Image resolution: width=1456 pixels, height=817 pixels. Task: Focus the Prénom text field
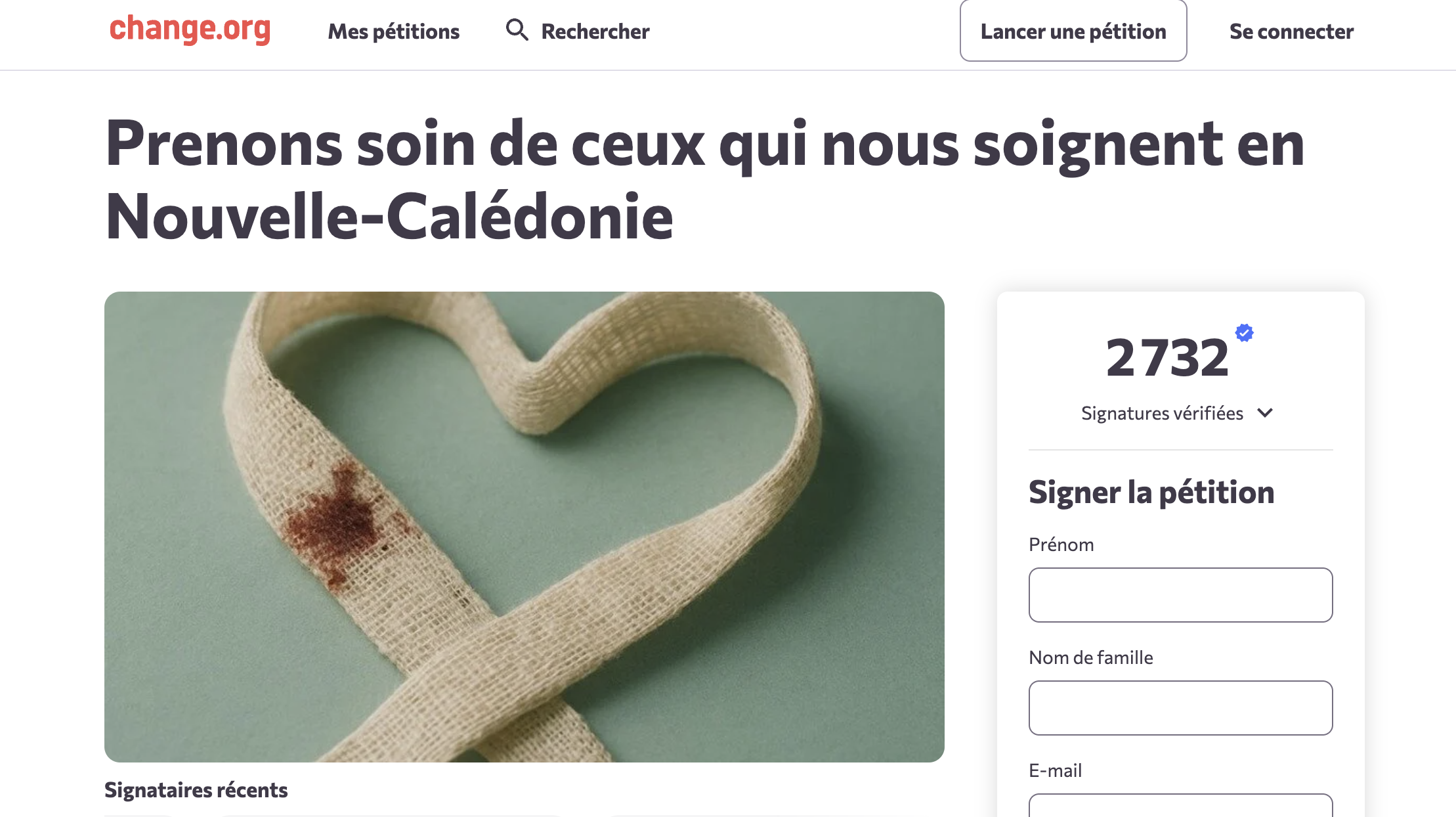1180,595
